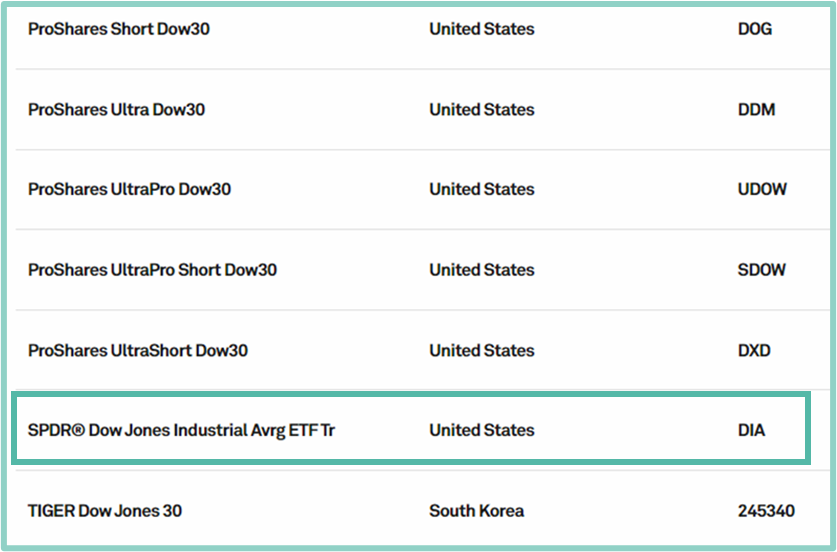This screenshot has width=837, height=552.
Task: Click United States in the DXD row
Action: pyautogui.click(x=482, y=350)
